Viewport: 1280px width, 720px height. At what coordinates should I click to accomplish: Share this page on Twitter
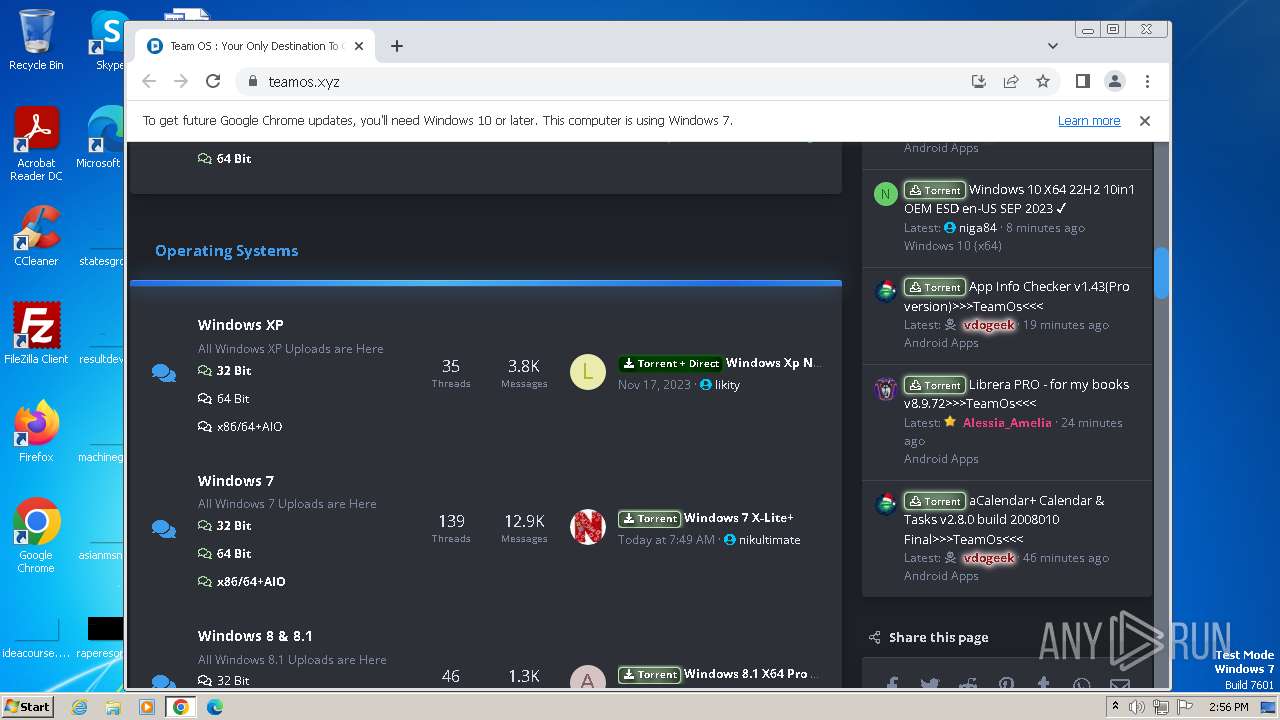click(x=930, y=685)
